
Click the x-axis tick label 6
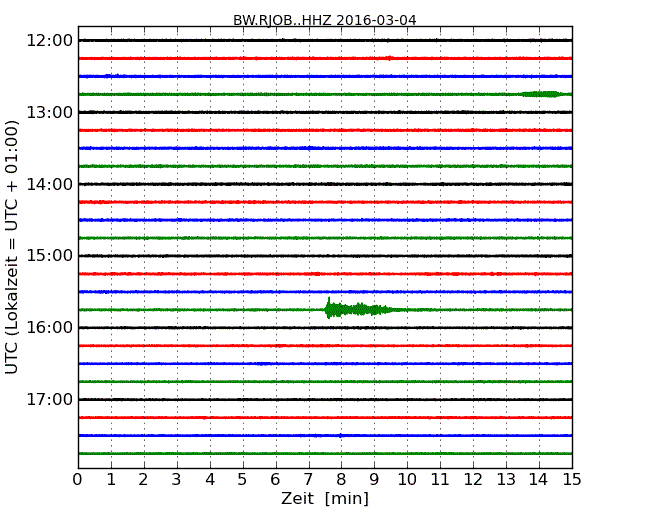pyautogui.click(x=275, y=480)
